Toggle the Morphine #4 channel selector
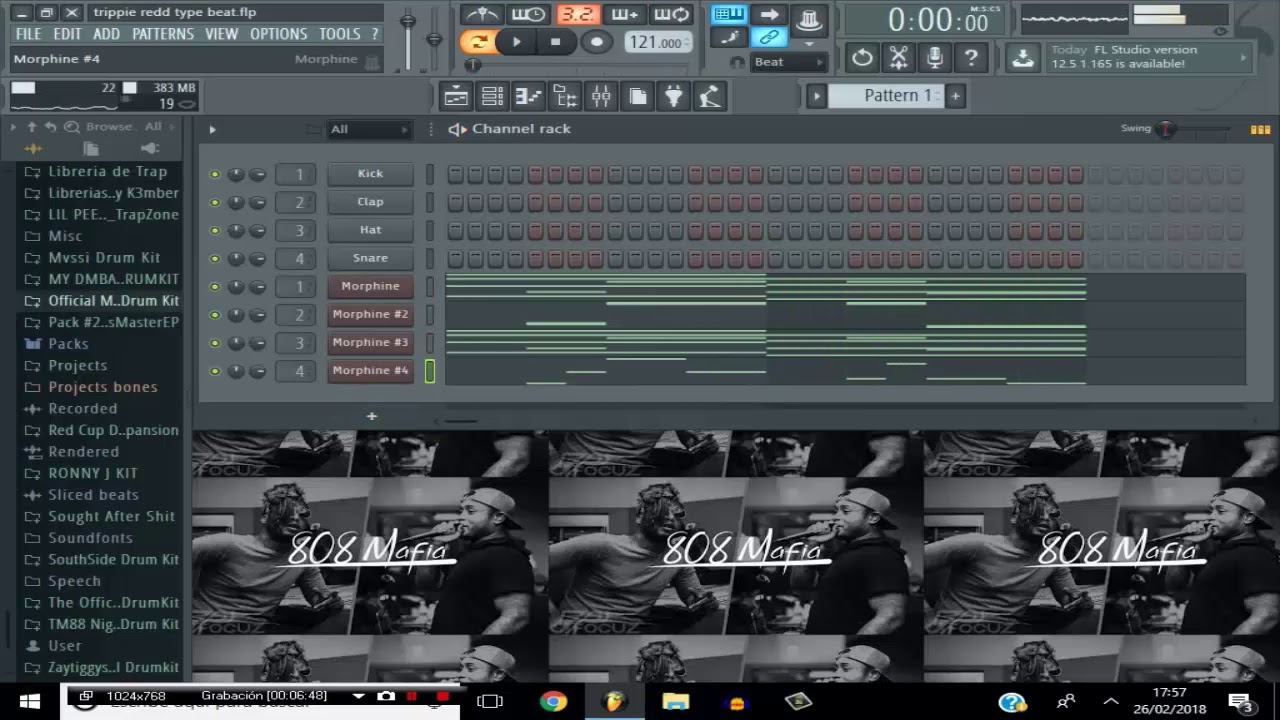The image size is (1280, 720). pos(430,371)
